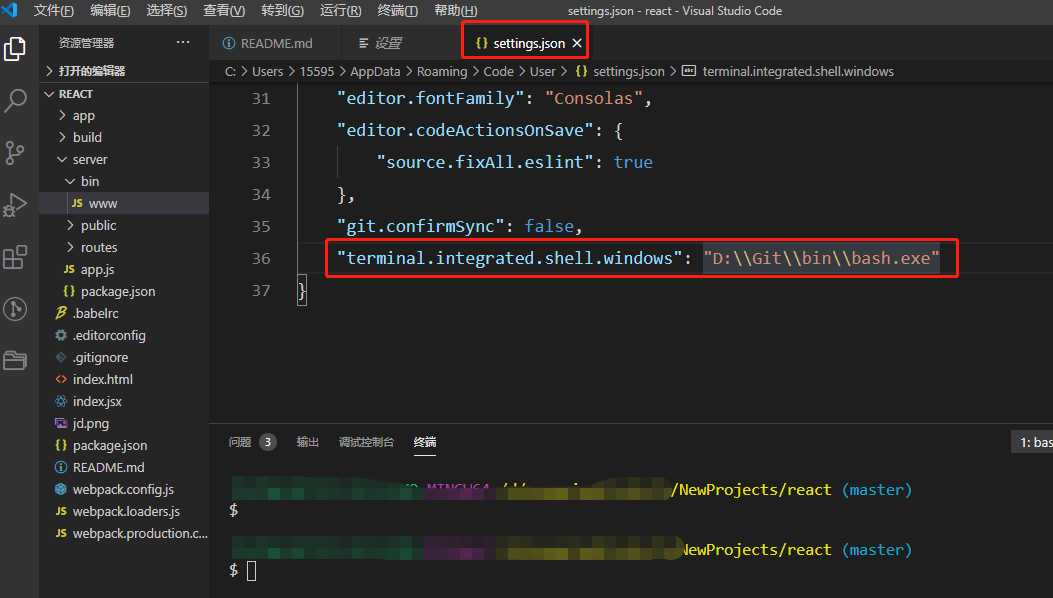
Task: Click the 'true' value on line 33
Action: (x=633, y=162)
